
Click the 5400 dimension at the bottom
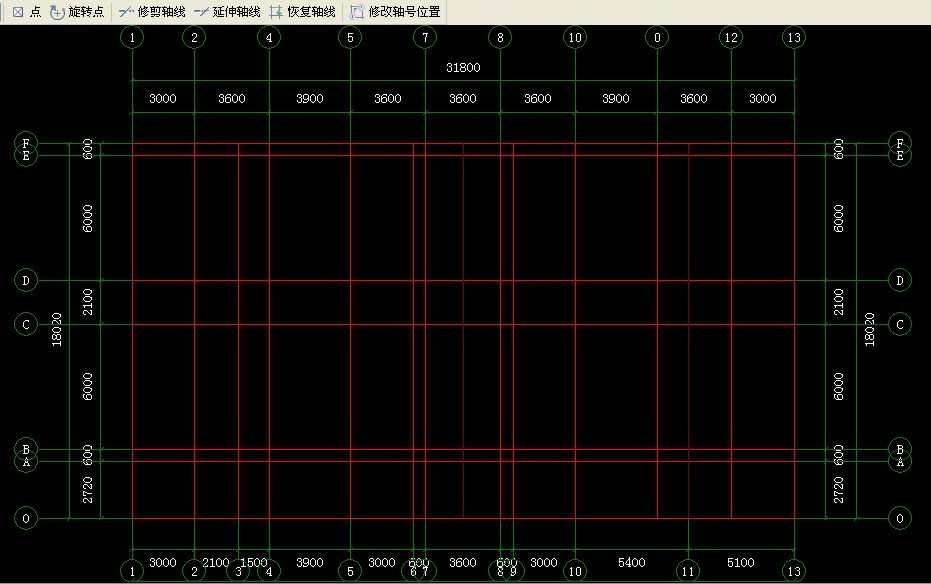(632, 562)
